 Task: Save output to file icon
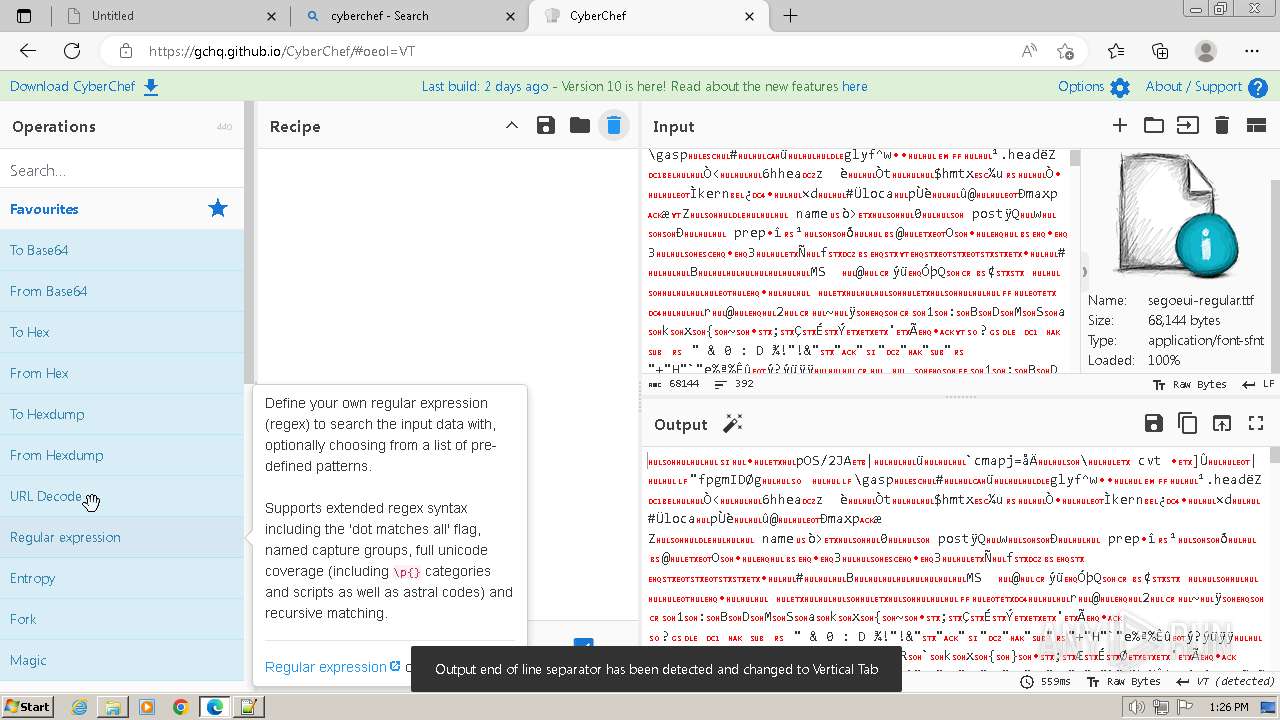[1154, 424]
